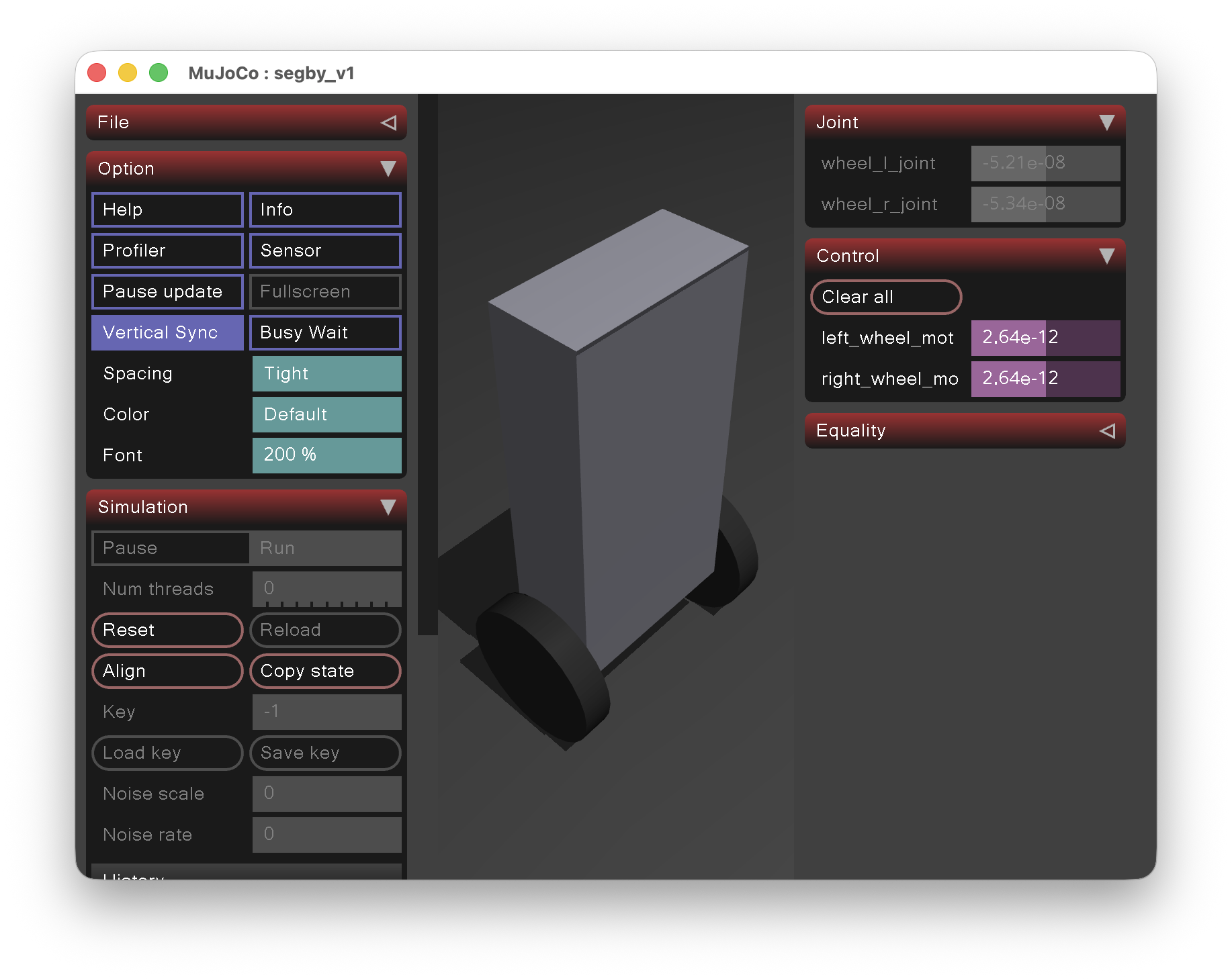Change Color scheme from Default
Viewport: 1232px width, 979px height.
tap(326, 414)
